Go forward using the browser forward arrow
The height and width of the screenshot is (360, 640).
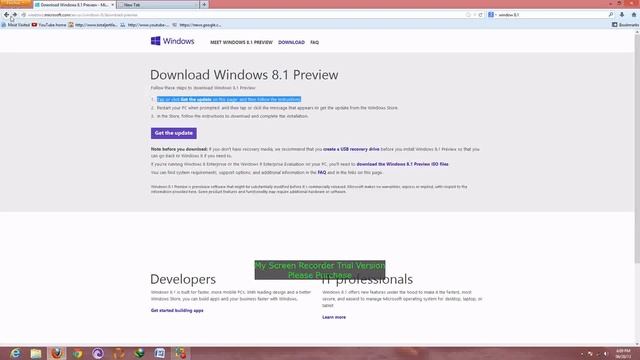click(15, 15)
